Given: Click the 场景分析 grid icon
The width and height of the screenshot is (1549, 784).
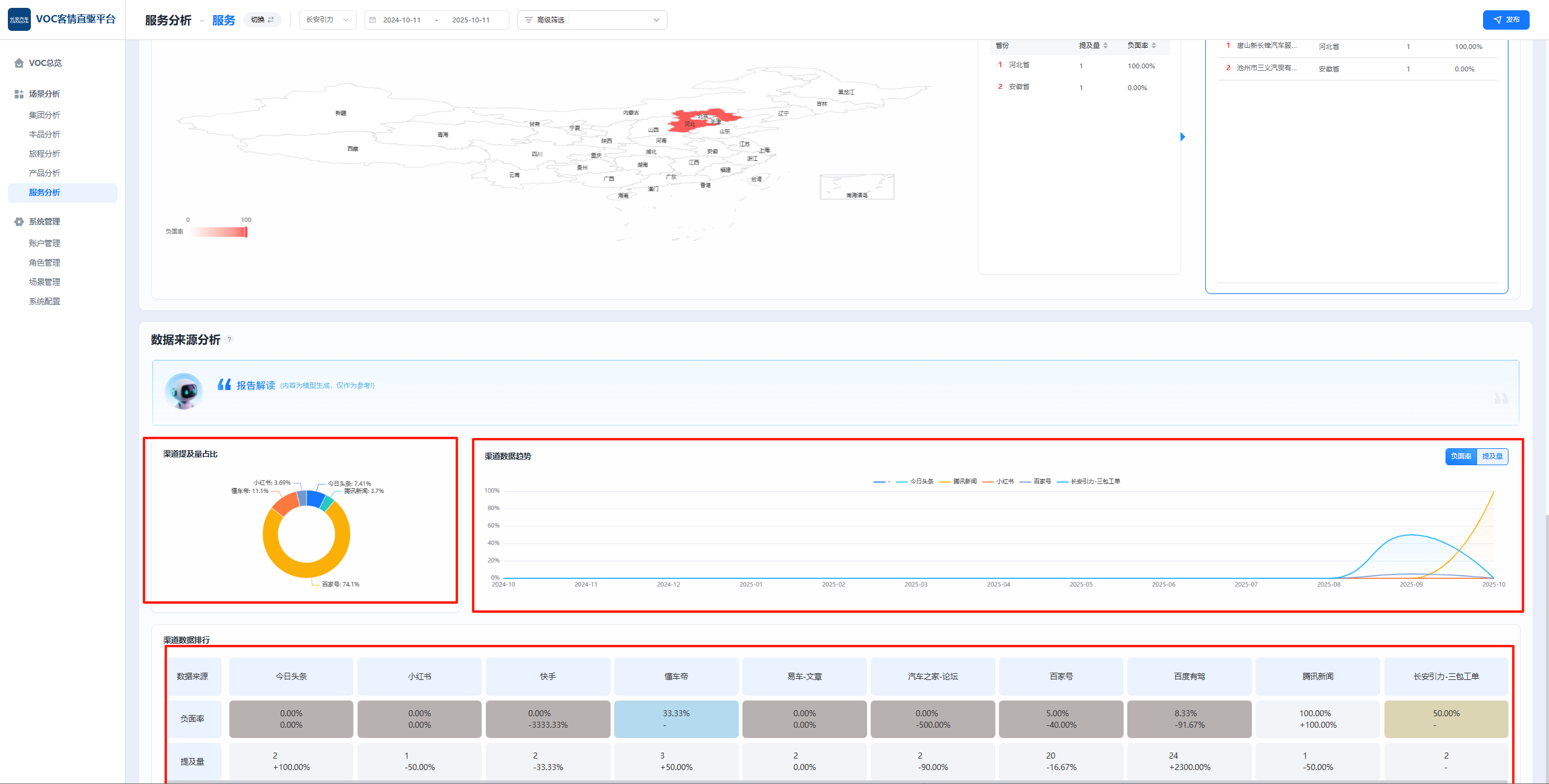Looking at the screenshot, I should [19, 94].
